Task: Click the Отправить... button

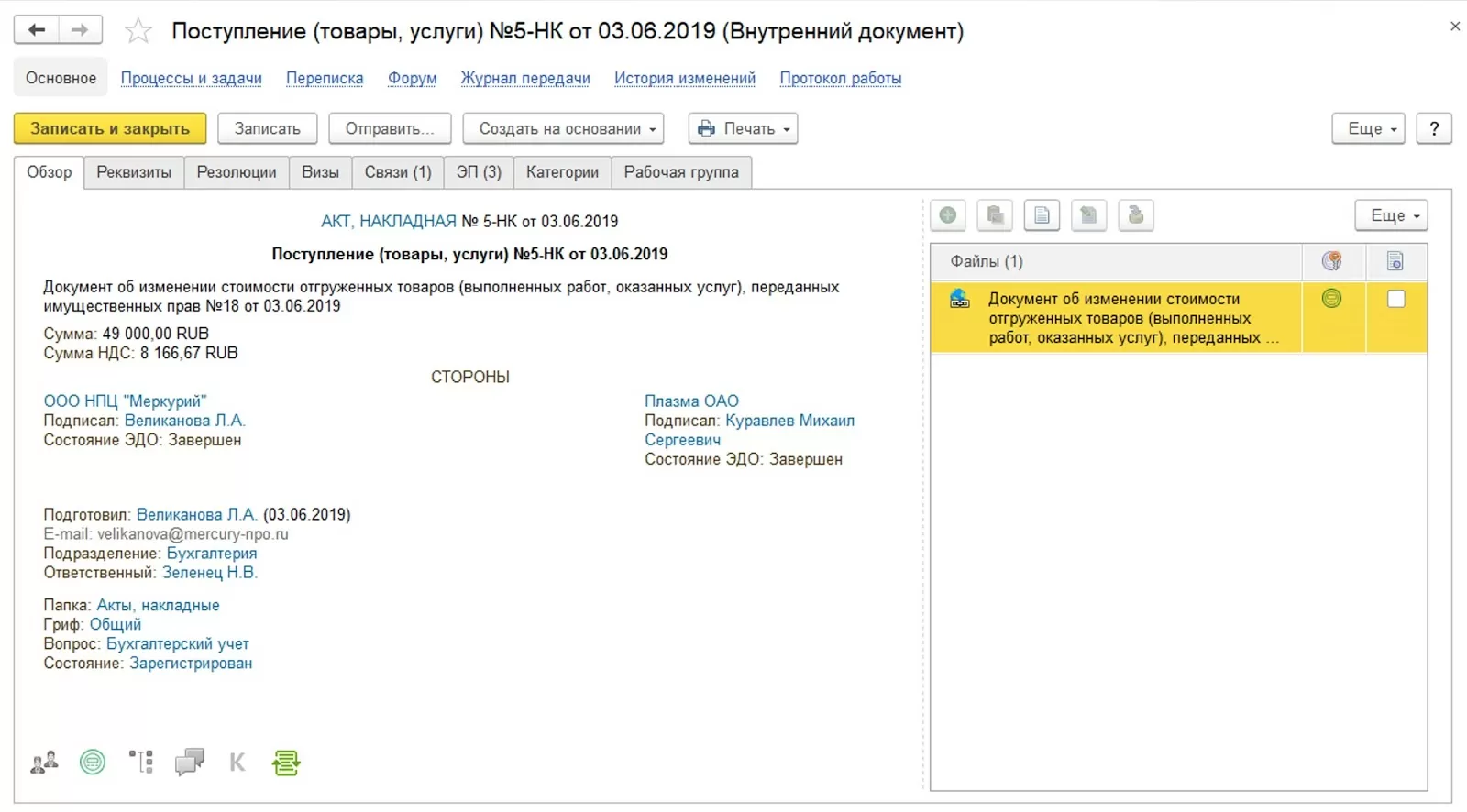Action: click(x=390, y=128)
